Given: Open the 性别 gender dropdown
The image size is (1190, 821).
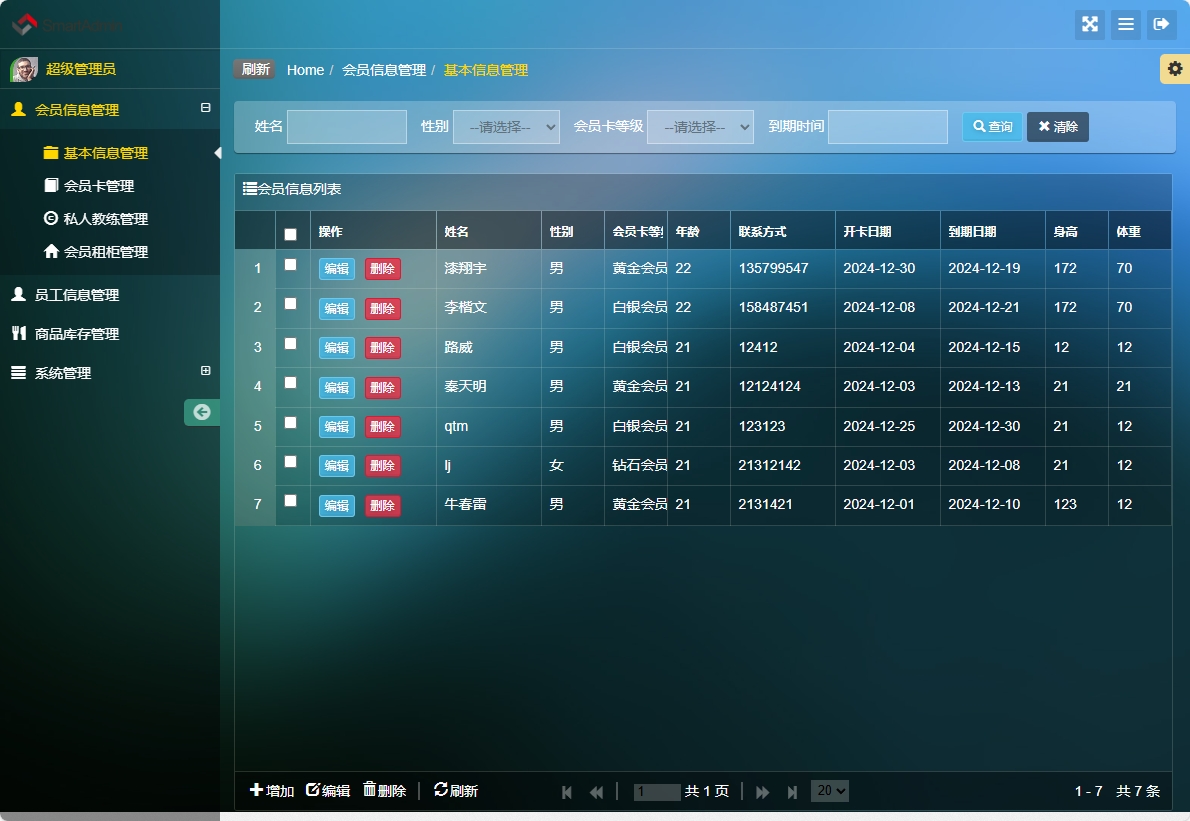Looking at the screenshot, I should [506, 127].
